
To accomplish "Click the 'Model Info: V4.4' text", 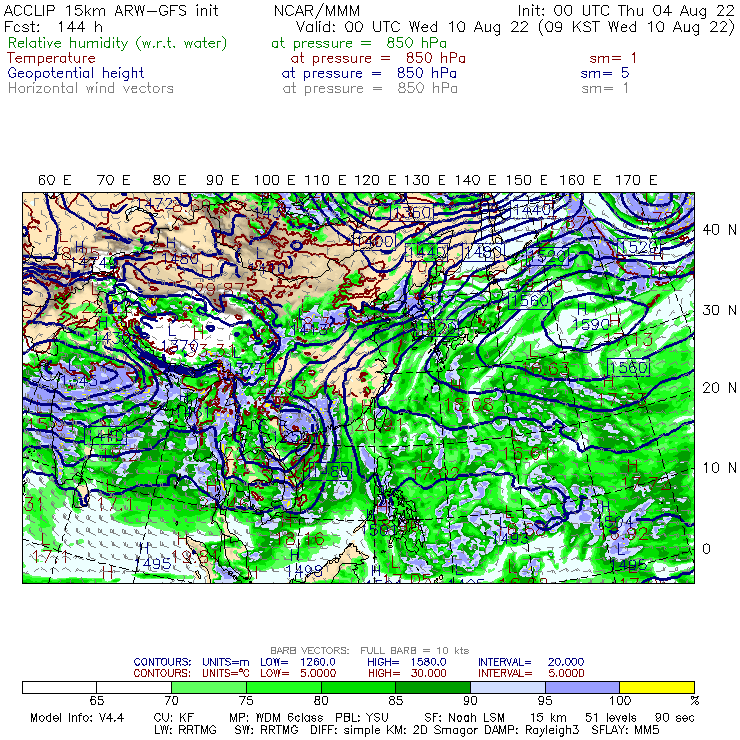I will pos(77,718).
